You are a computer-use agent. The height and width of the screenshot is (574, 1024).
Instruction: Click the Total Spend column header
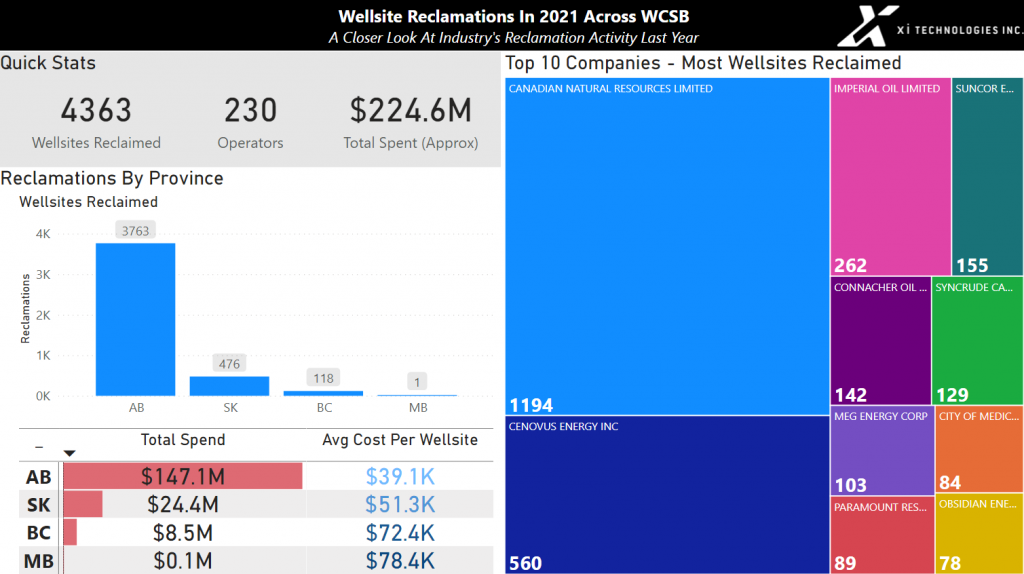point(183,439)
